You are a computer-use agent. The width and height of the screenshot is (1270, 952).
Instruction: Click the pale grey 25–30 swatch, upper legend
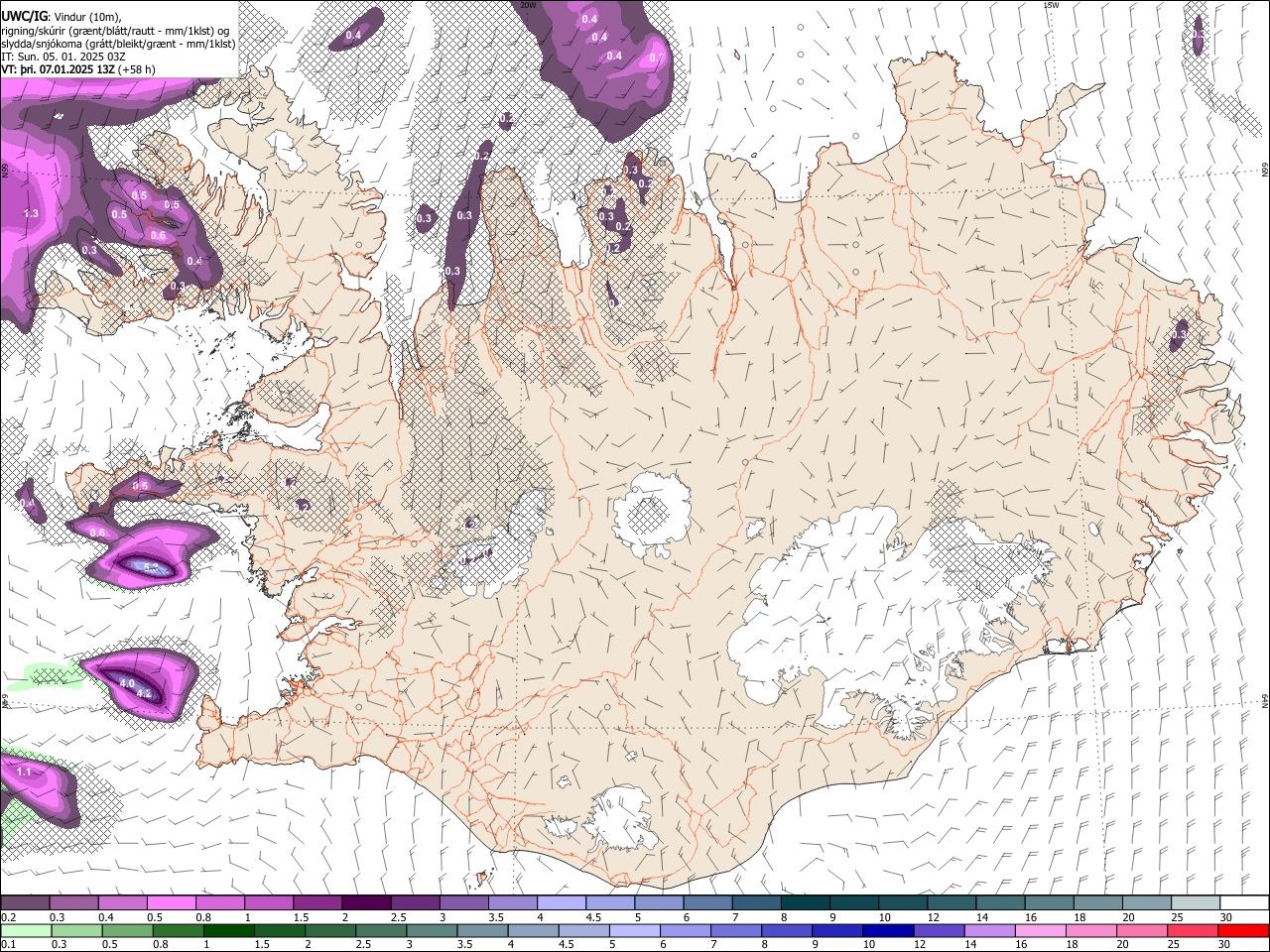coord(1196,902)
